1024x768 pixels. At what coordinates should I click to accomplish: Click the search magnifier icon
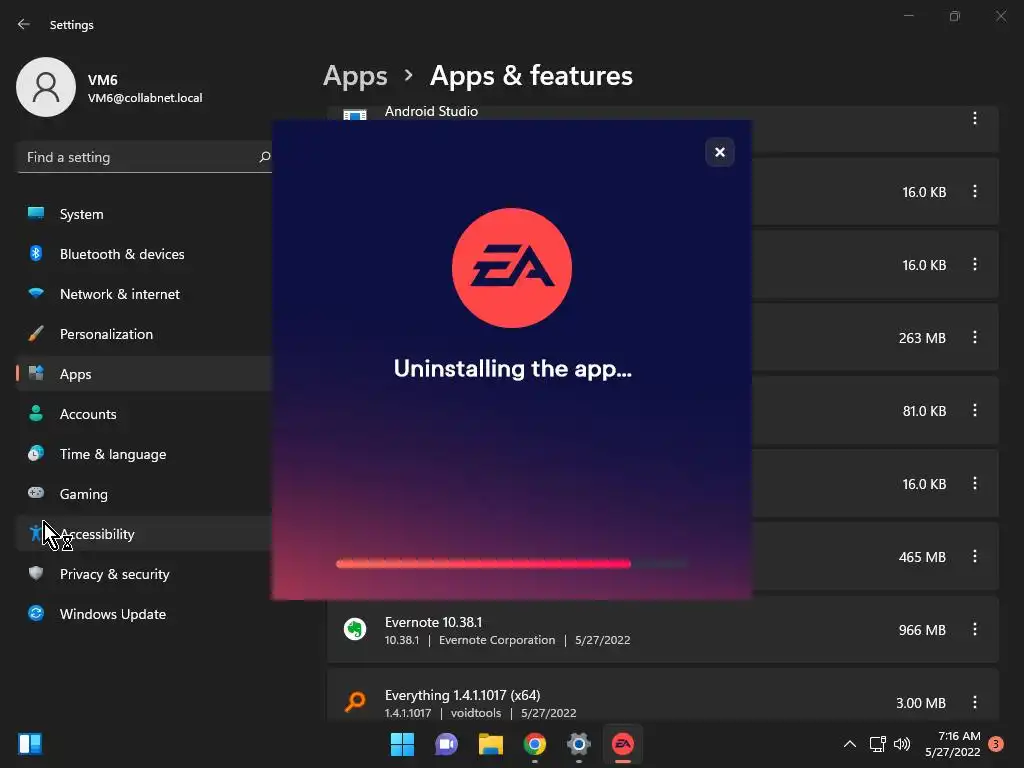(264, 157)
